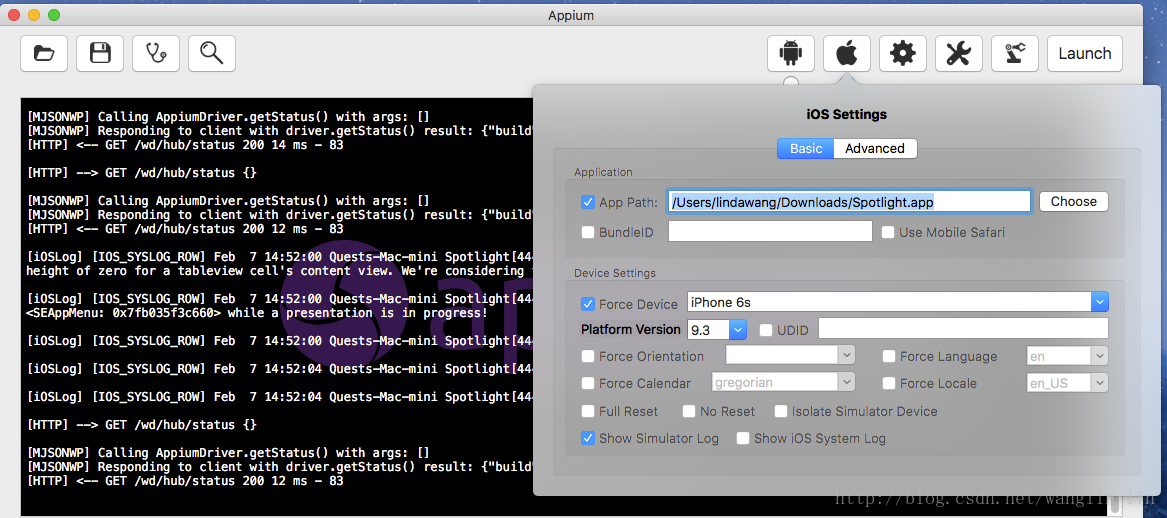Click the App Path text field
The image size is (1167, 518).
(x=849, y=202)
